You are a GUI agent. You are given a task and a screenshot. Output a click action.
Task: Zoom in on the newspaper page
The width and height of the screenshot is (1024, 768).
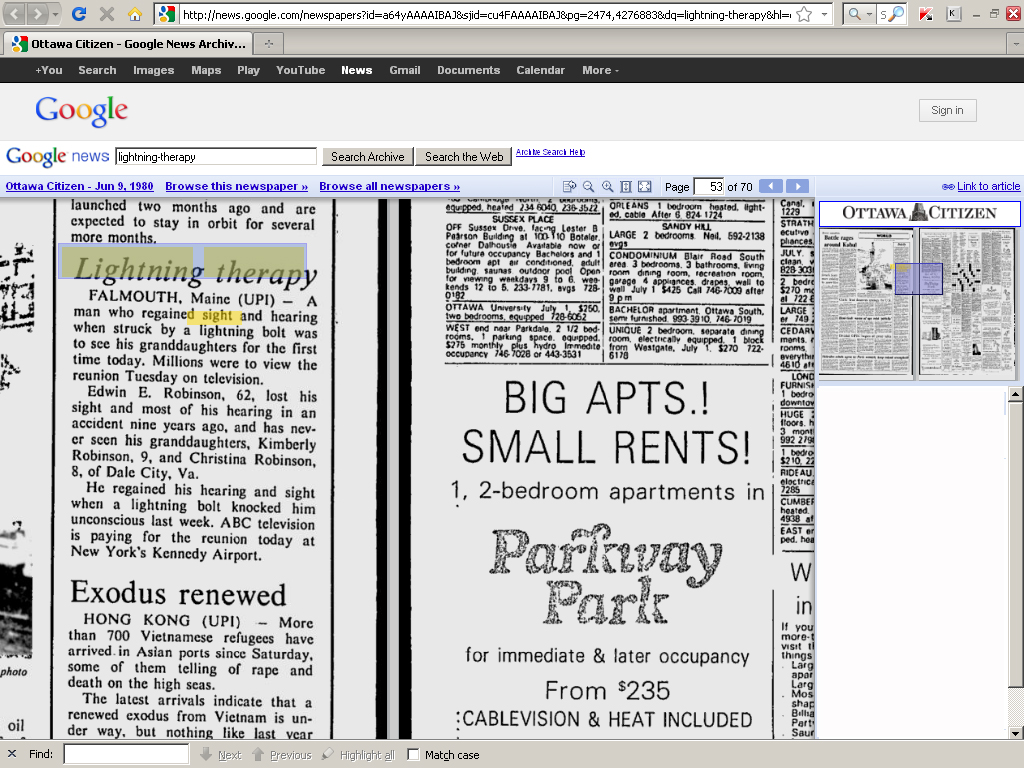tap(607, 186)
